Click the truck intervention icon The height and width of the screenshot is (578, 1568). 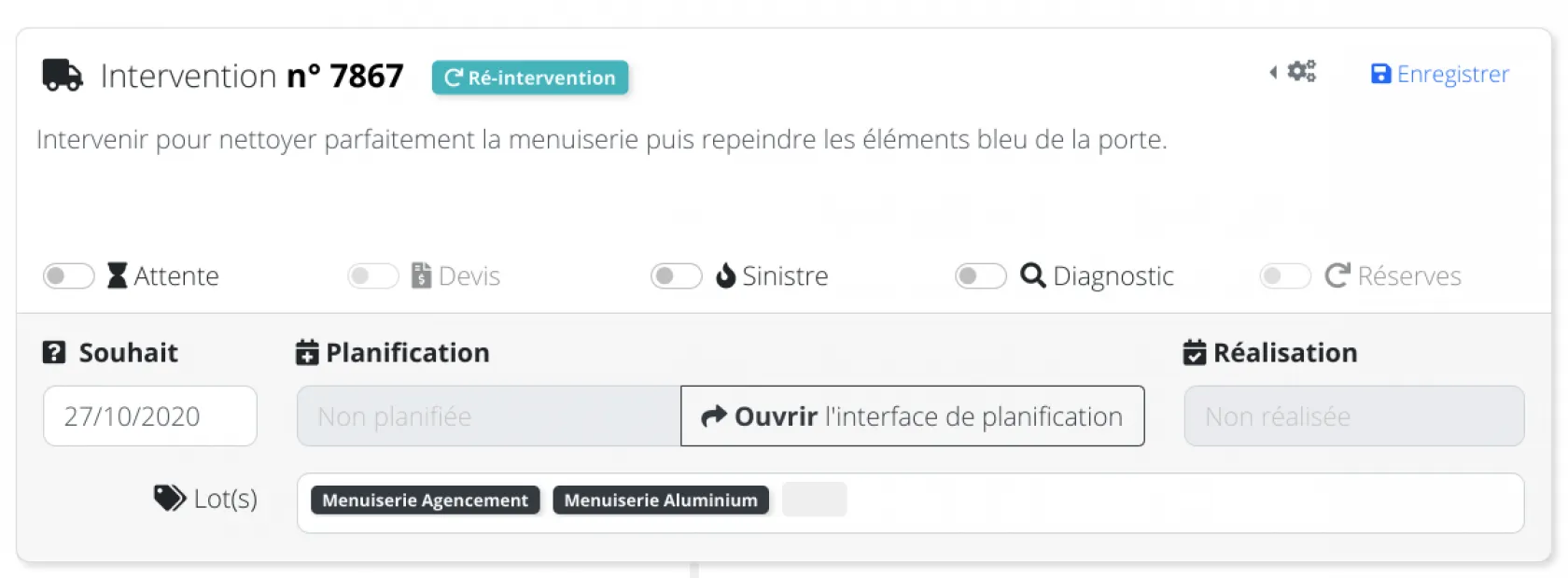click(x=63, y=76)
